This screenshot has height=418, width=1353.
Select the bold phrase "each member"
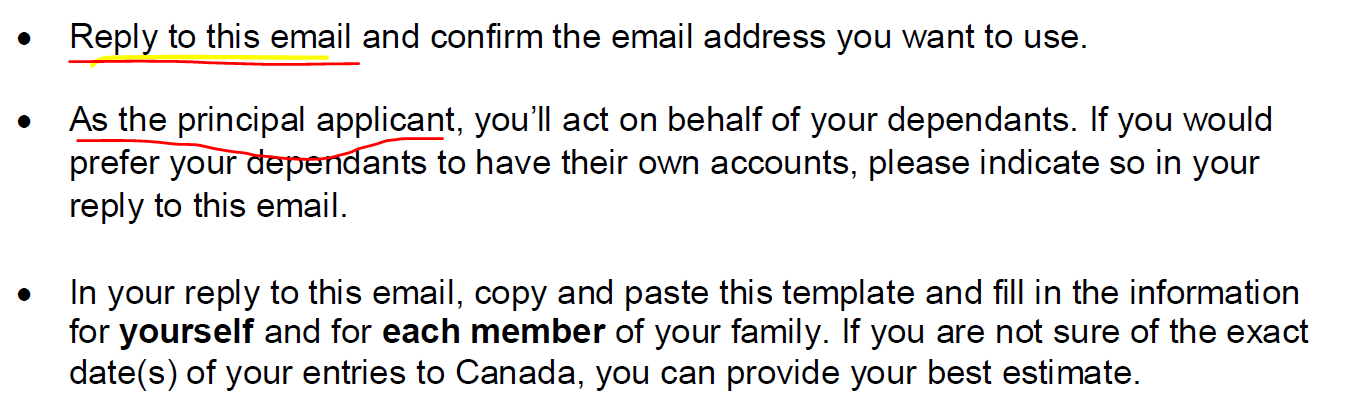tap(494, 332)
